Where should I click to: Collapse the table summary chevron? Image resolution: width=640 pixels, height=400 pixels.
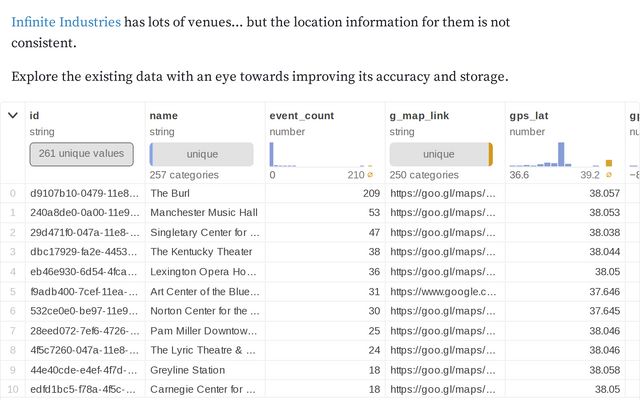(x=12, y=116)
